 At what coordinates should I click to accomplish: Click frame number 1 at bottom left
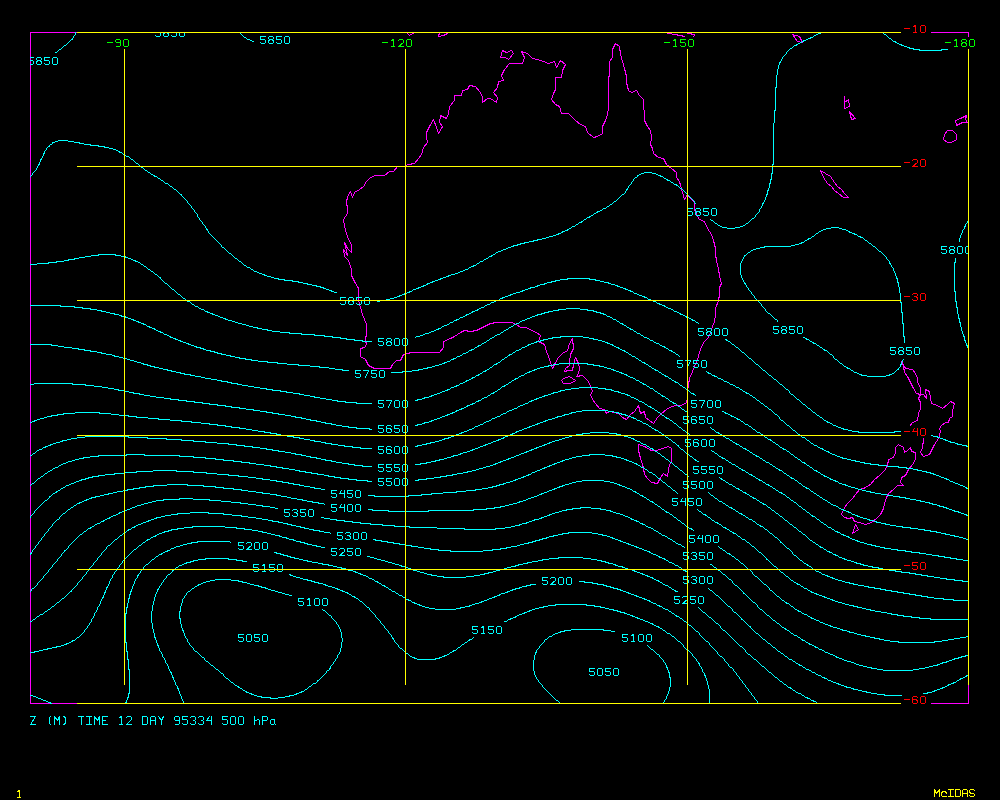18,793
